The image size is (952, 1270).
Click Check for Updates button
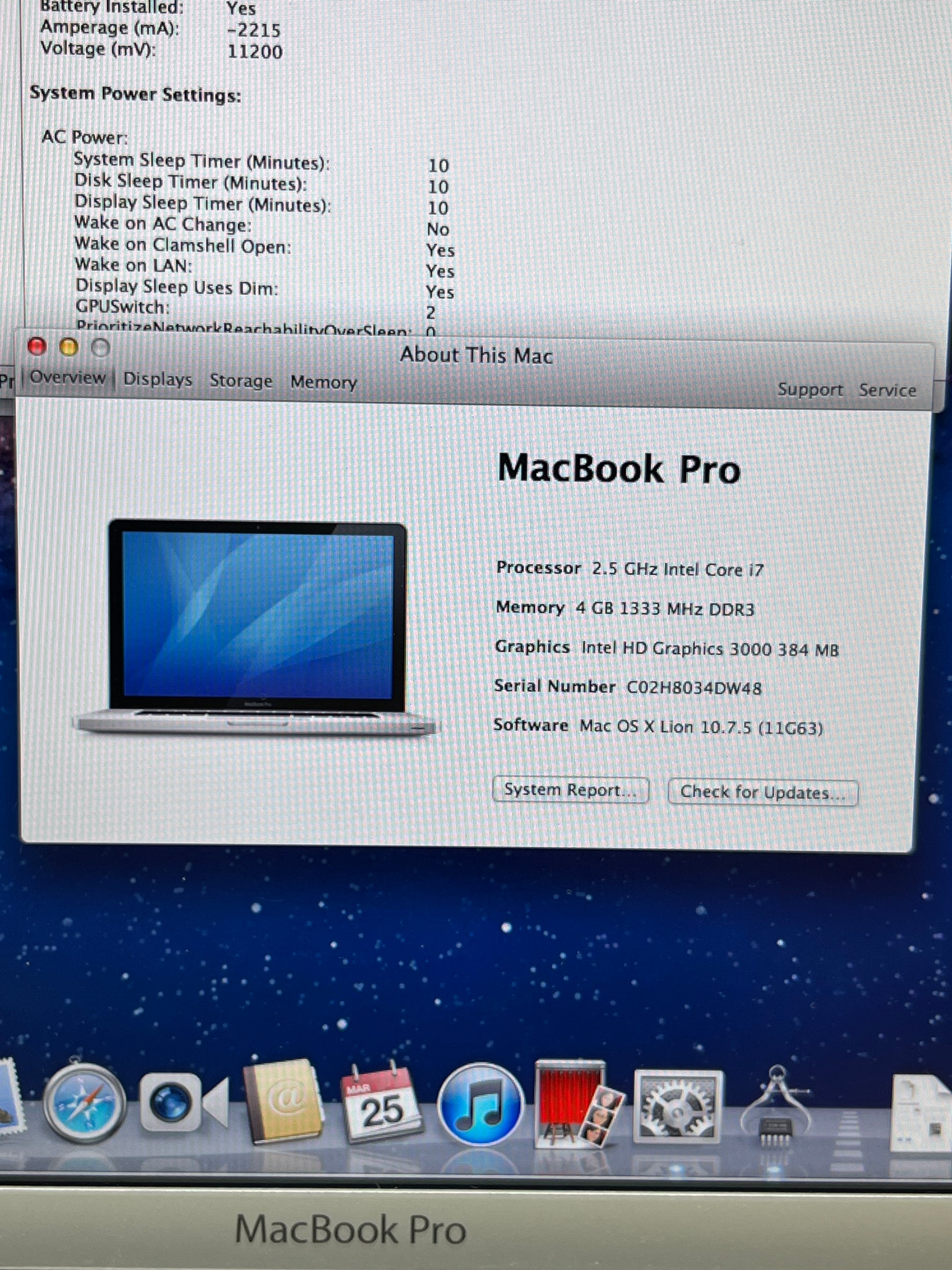[763, 793]
